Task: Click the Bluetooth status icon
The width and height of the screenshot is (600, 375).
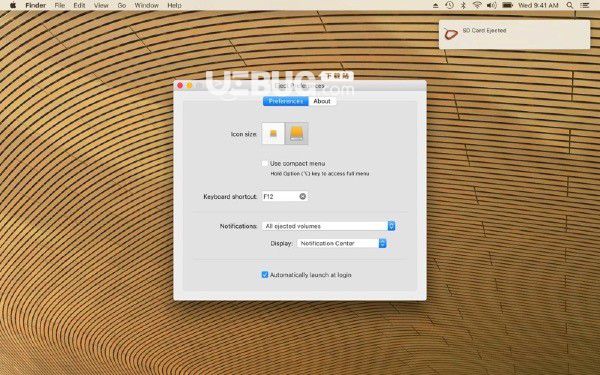Action: pos(463,5)
